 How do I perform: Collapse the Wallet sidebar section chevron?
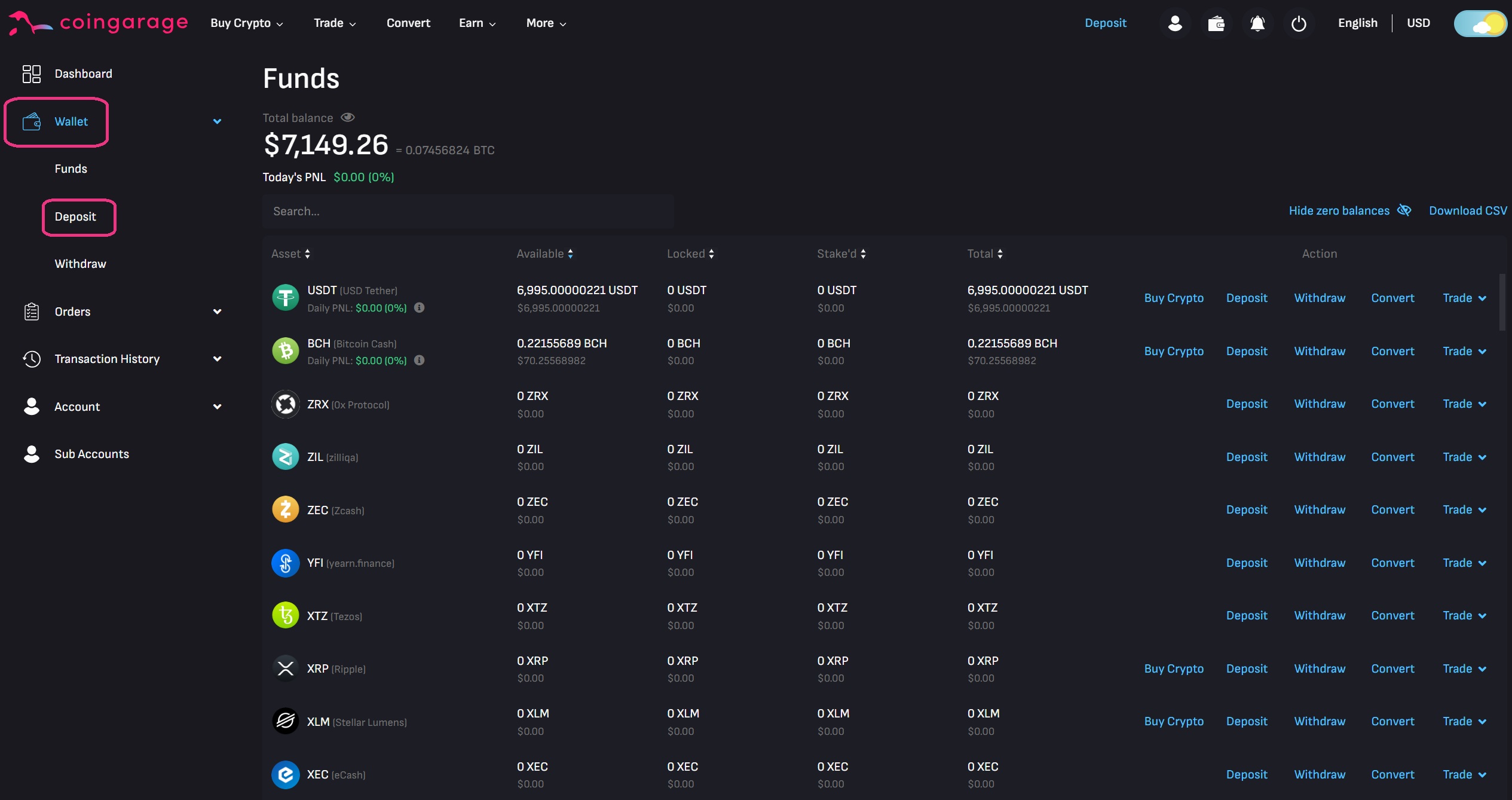click(x=218, y=121)
